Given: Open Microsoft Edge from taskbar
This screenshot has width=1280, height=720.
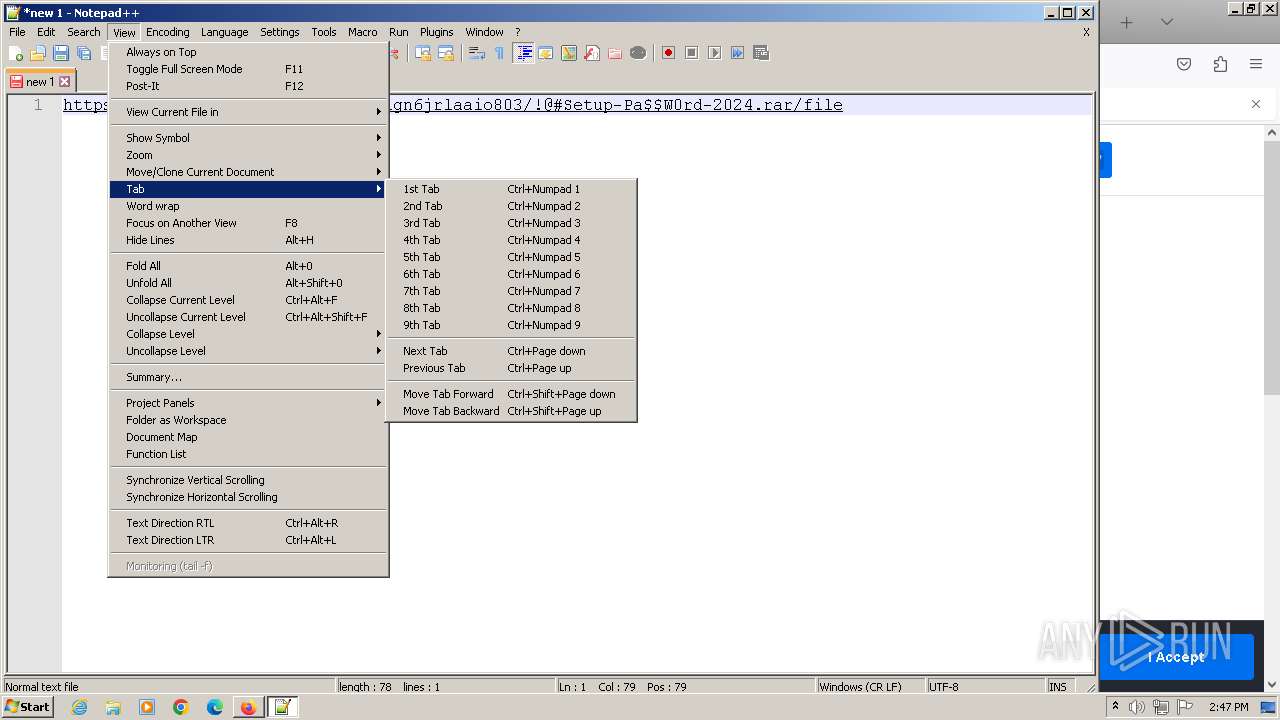Looking at the screenshot, I should pyautogui.click(x=214, y=707).
